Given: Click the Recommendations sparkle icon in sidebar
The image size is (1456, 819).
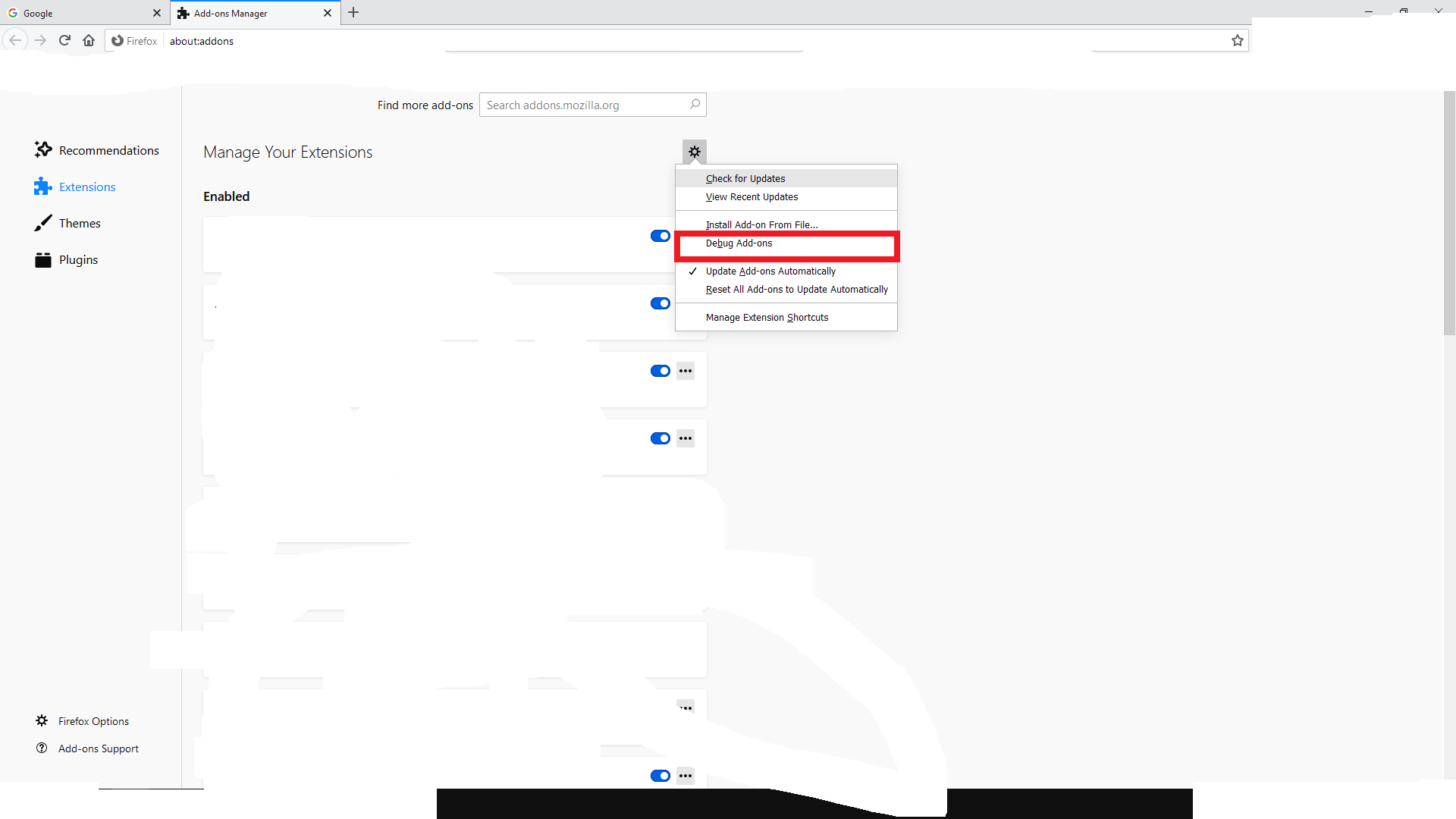Looking at the screenshot, I should [x=43, y=150].
